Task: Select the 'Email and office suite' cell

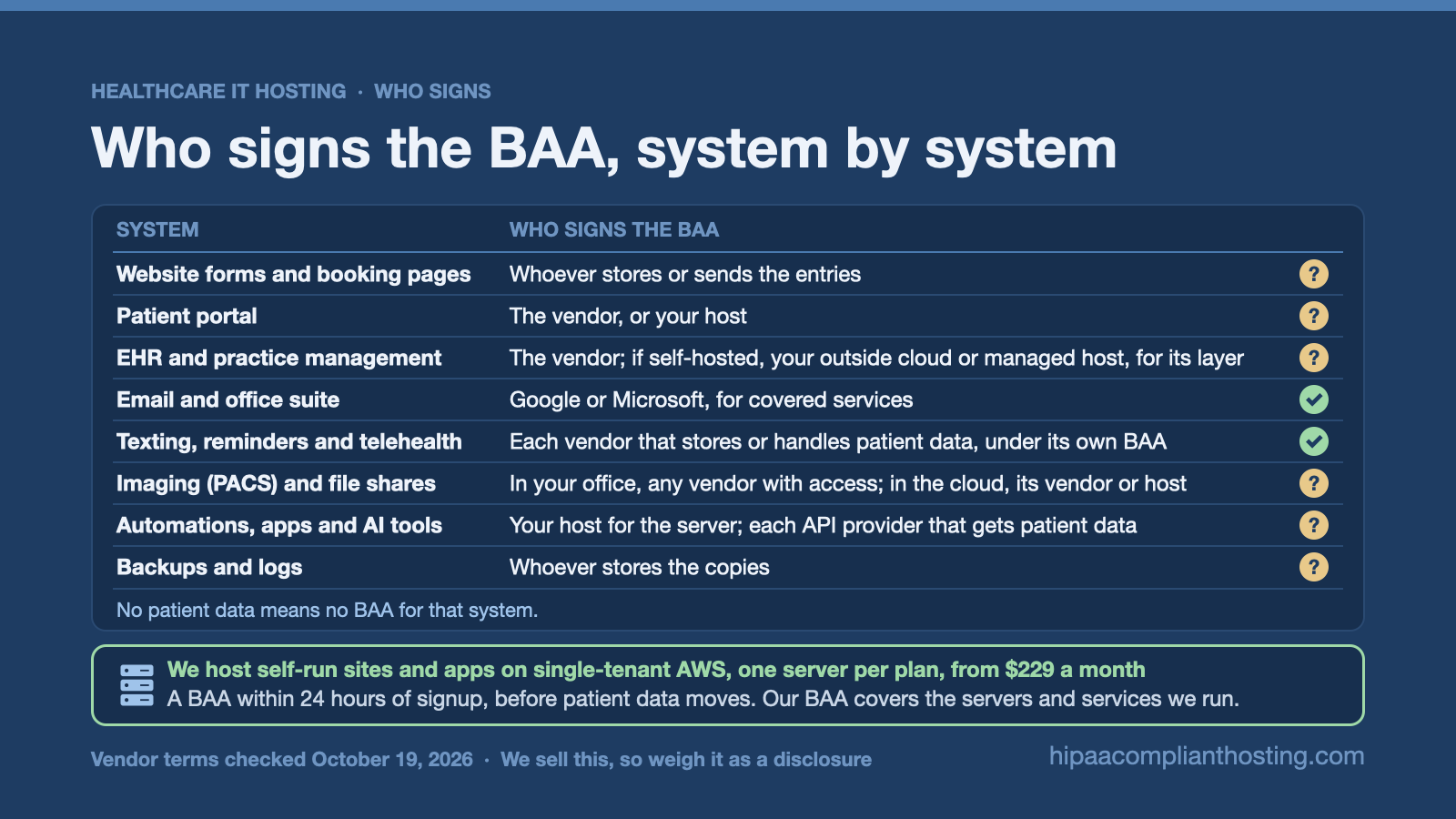Action: tap(227, 399)
